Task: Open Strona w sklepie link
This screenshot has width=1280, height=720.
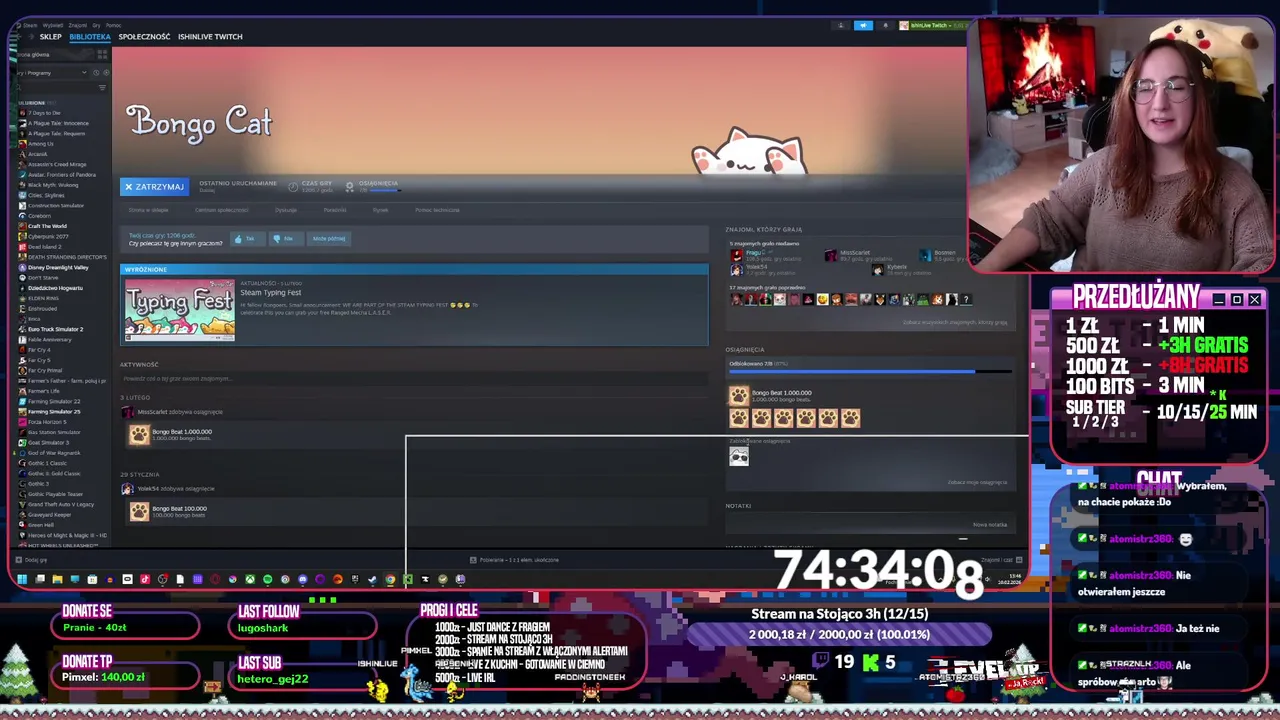Action: click(x=148, y=210)
